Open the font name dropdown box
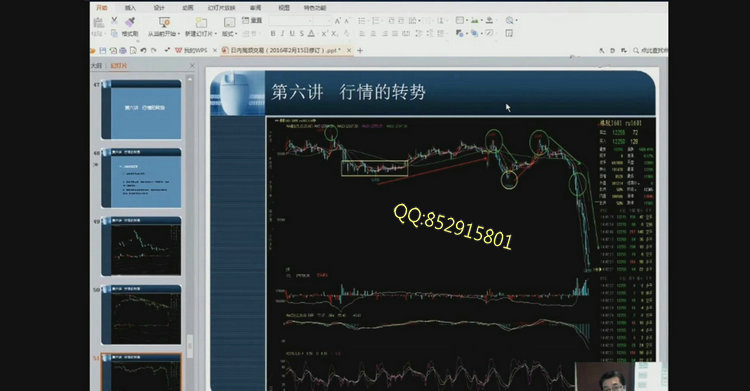The width and height of the screenshot is (750, 391). [290, 21]
